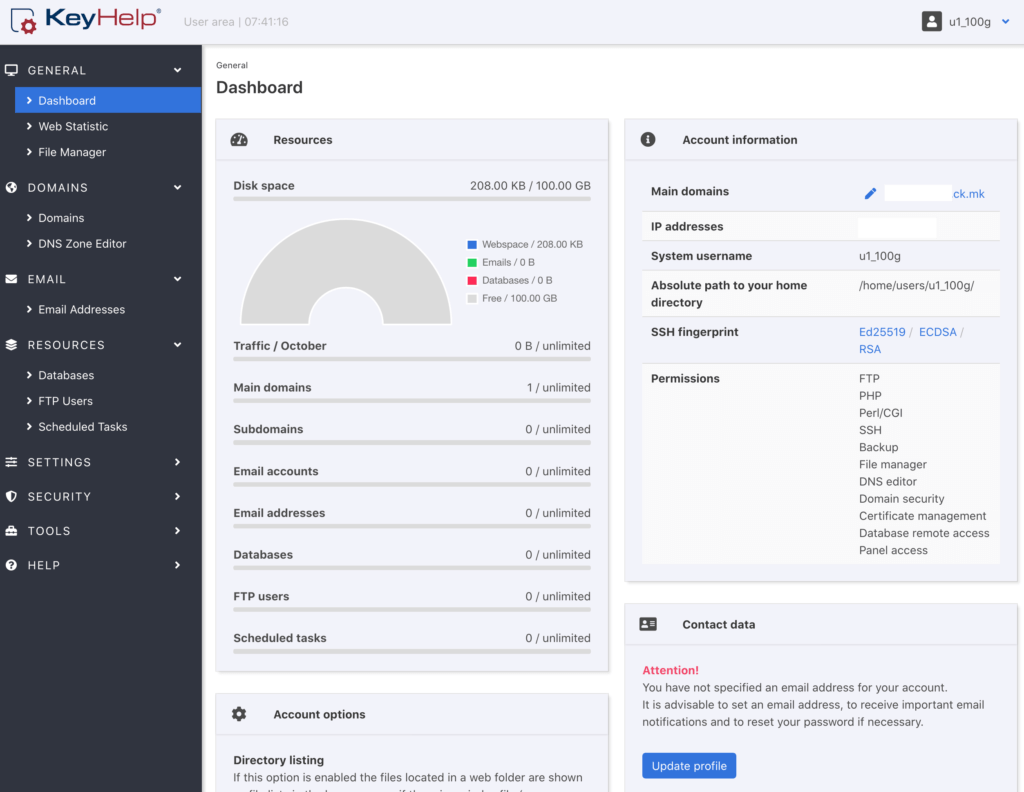Image resolution: width=1024 pixels, height=792 pixels.
Task: Open Domains sidebar item
Action: tap(61, 217)
